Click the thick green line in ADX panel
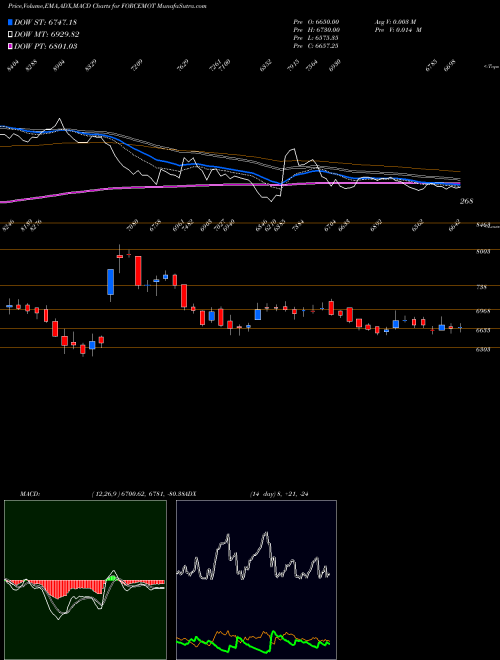The image size is (500, 660). [253, 643]
